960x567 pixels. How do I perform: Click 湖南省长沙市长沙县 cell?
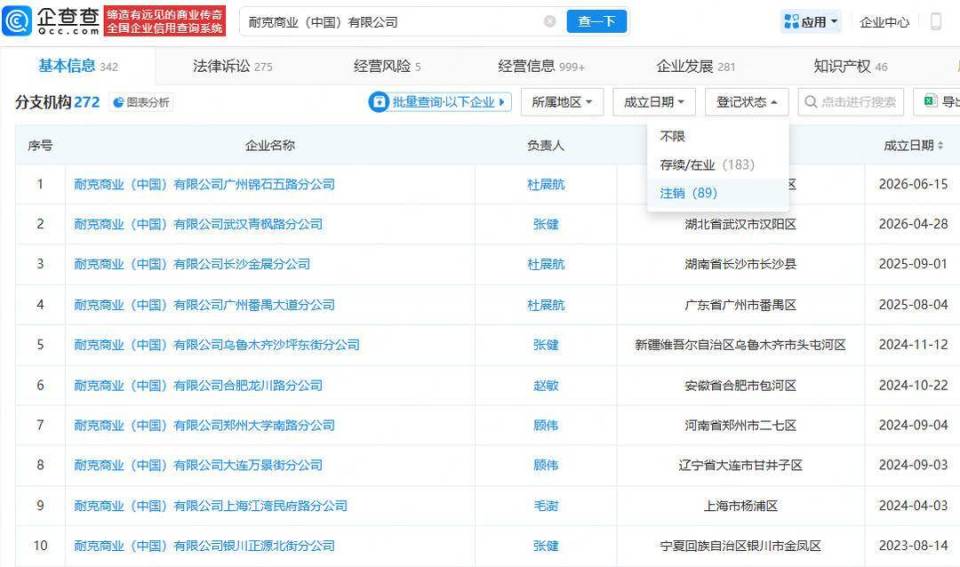(740, 264)
